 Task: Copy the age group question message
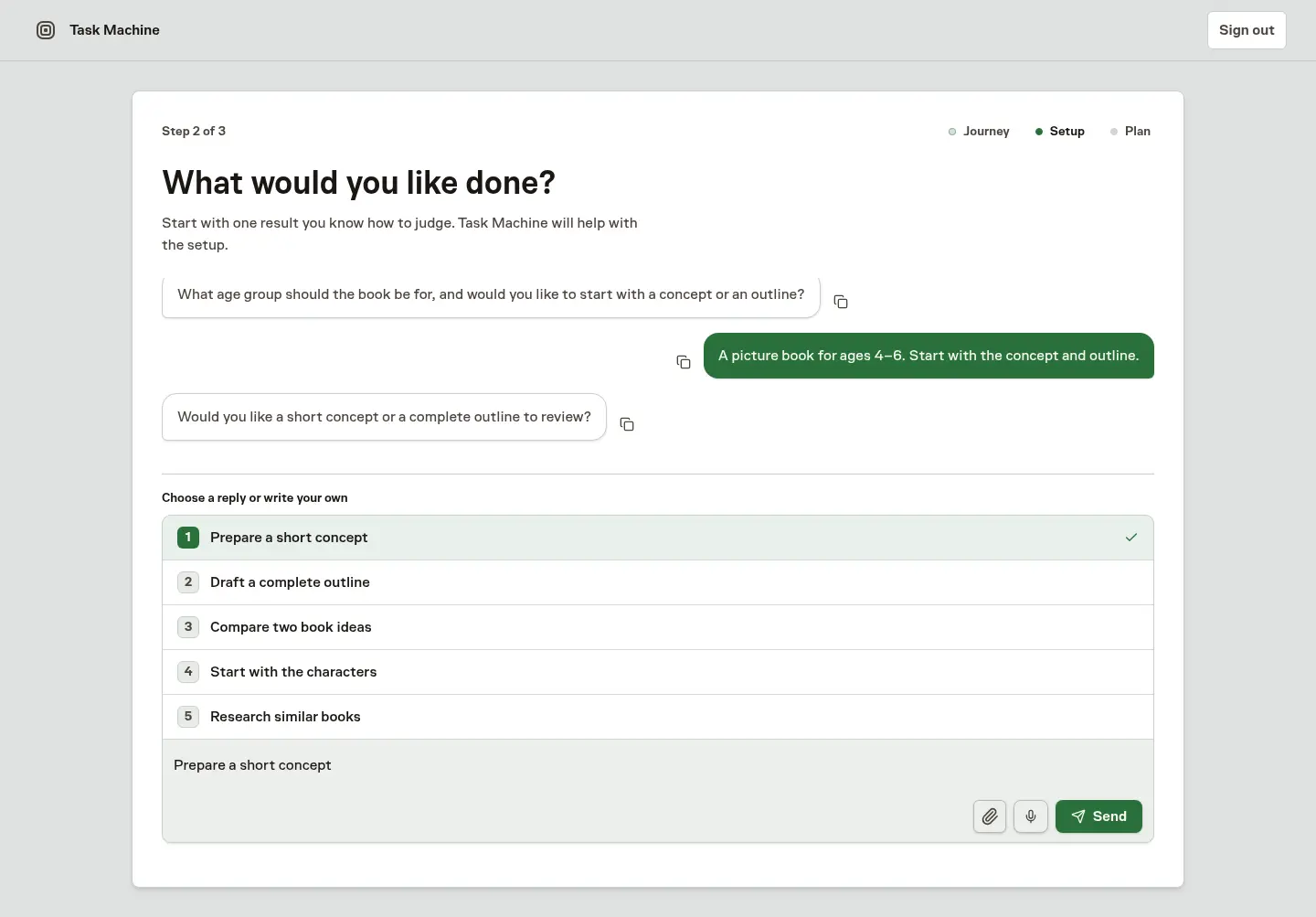point(841,302)
